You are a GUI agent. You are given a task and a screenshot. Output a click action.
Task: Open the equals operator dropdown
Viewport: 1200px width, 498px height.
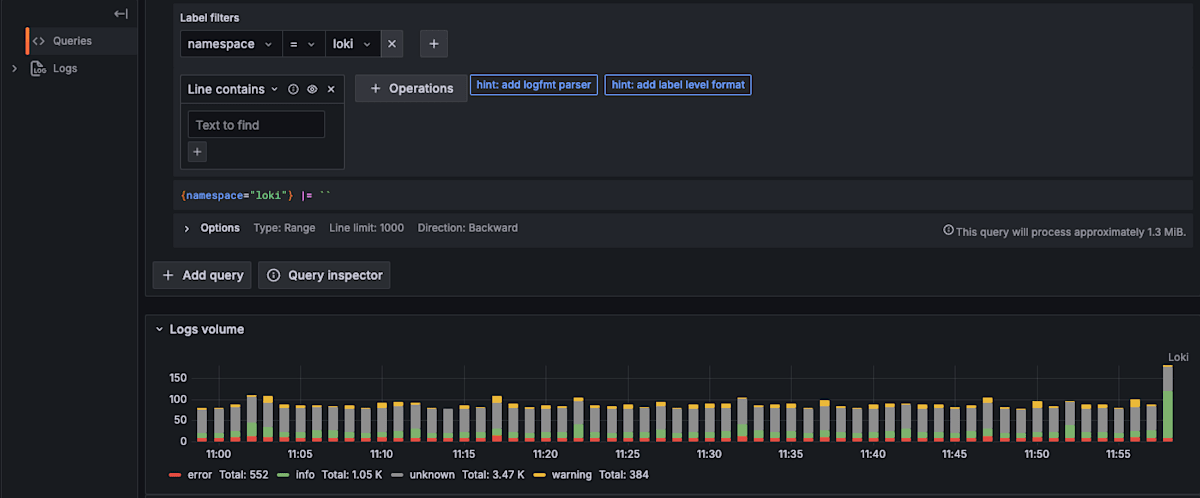[x=303, y=44]
